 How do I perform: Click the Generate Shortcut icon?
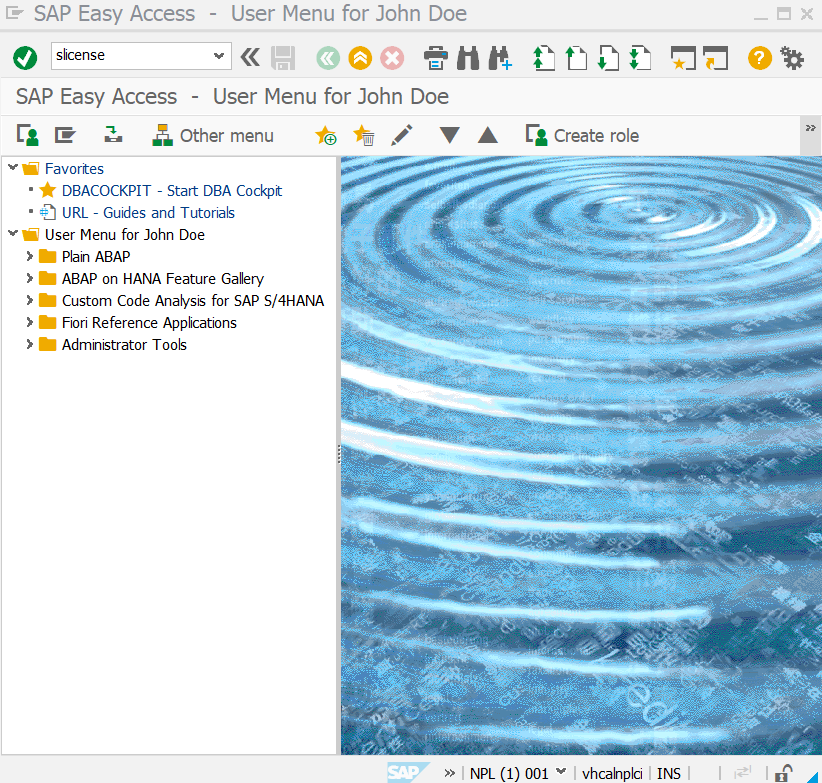click(716, 58)
